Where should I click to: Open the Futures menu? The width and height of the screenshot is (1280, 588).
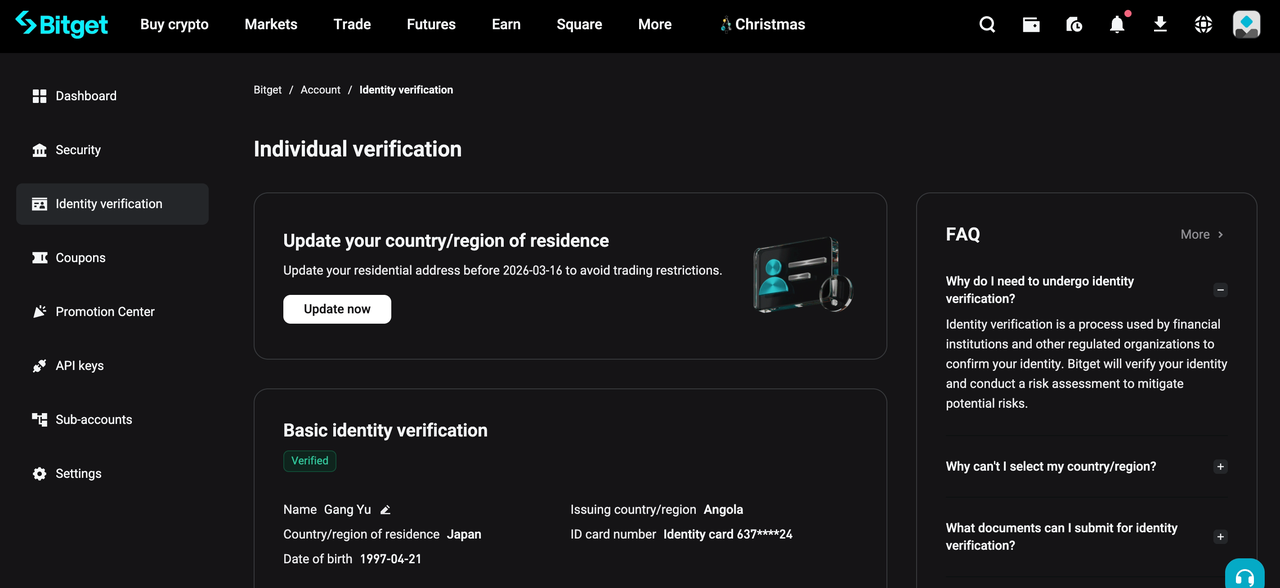pyautogui.click(x=431, y=25)
